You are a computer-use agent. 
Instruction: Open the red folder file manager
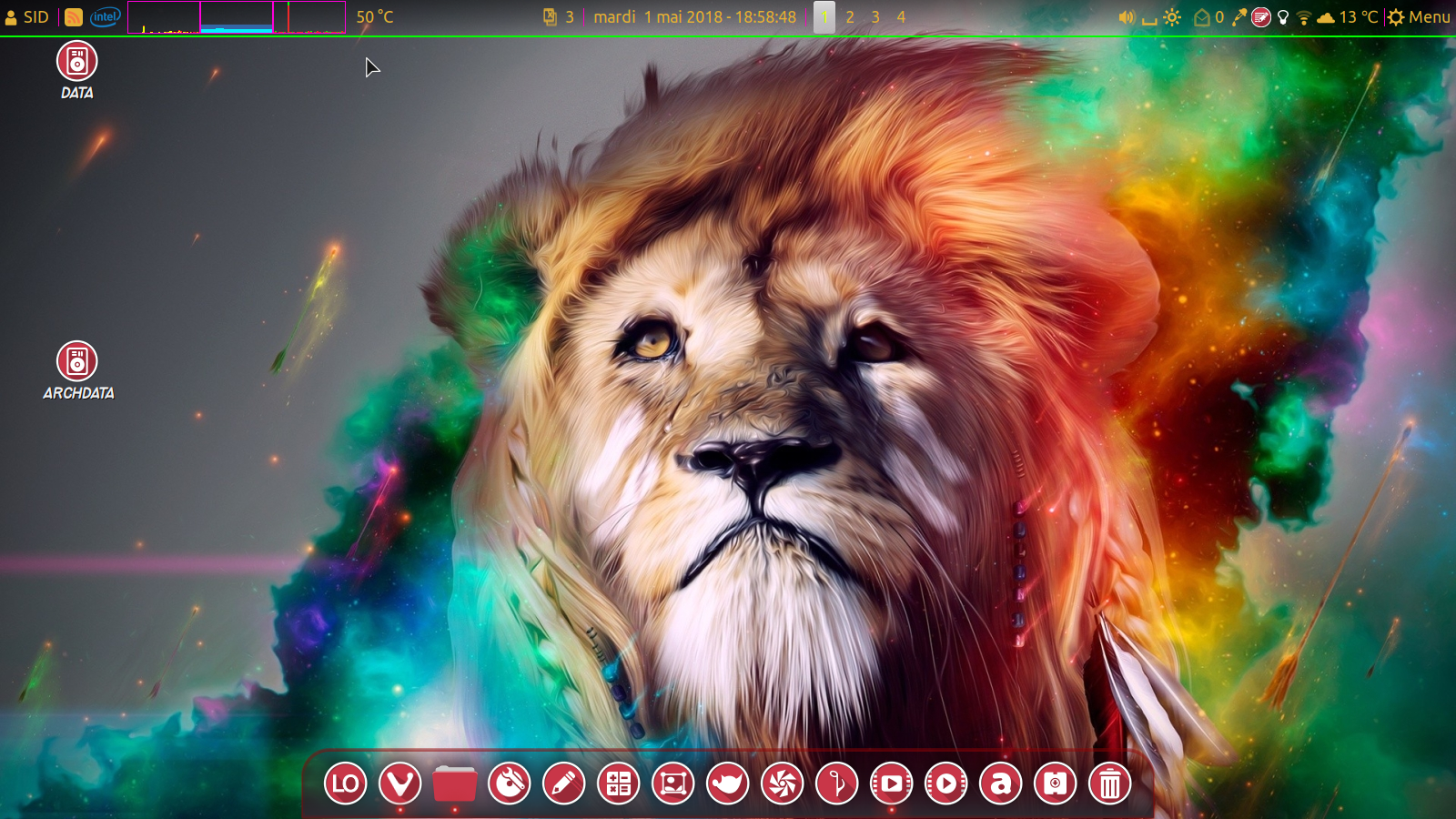coord(455,784)
